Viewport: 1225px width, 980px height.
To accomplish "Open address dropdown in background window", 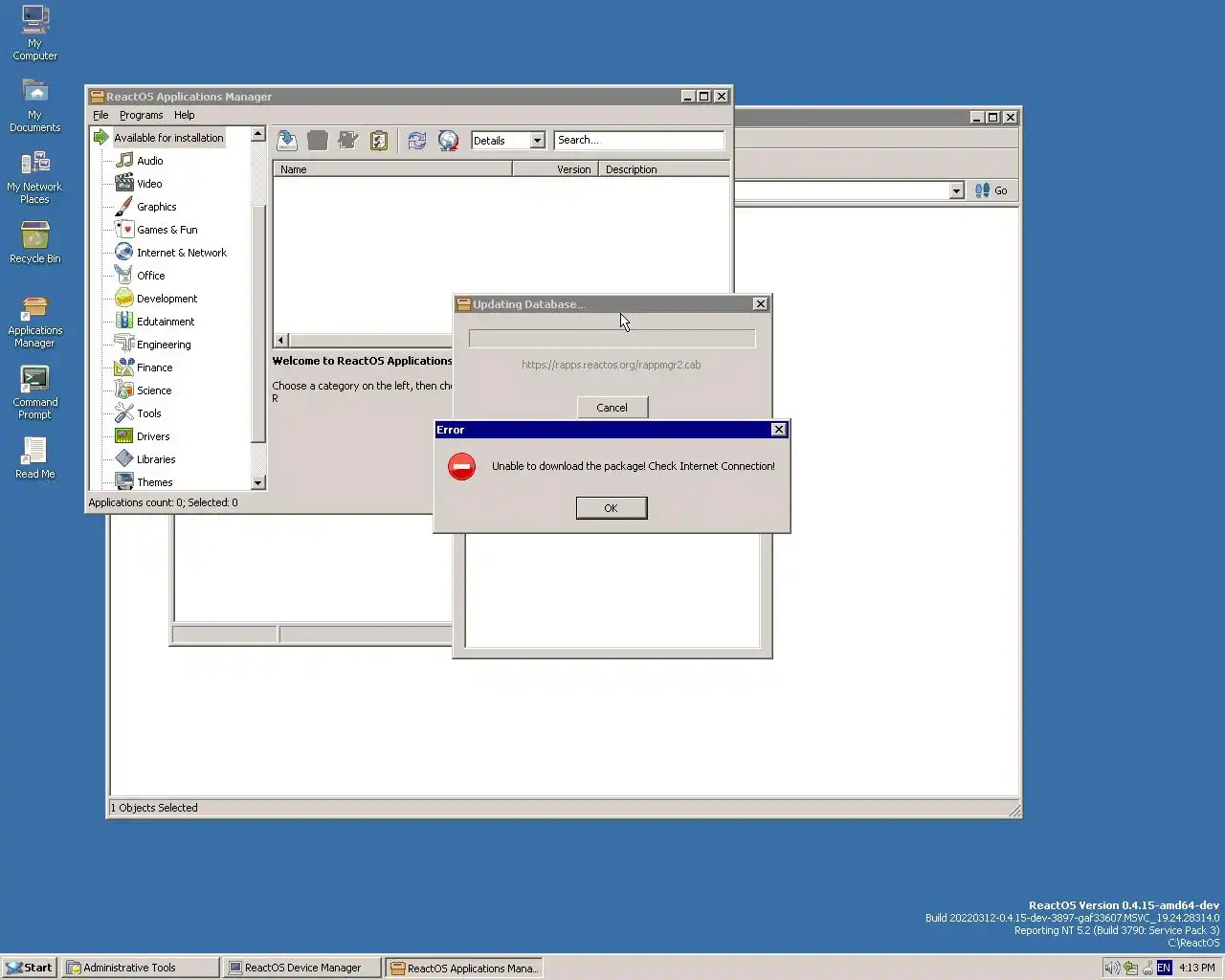I will coord(956,190).
